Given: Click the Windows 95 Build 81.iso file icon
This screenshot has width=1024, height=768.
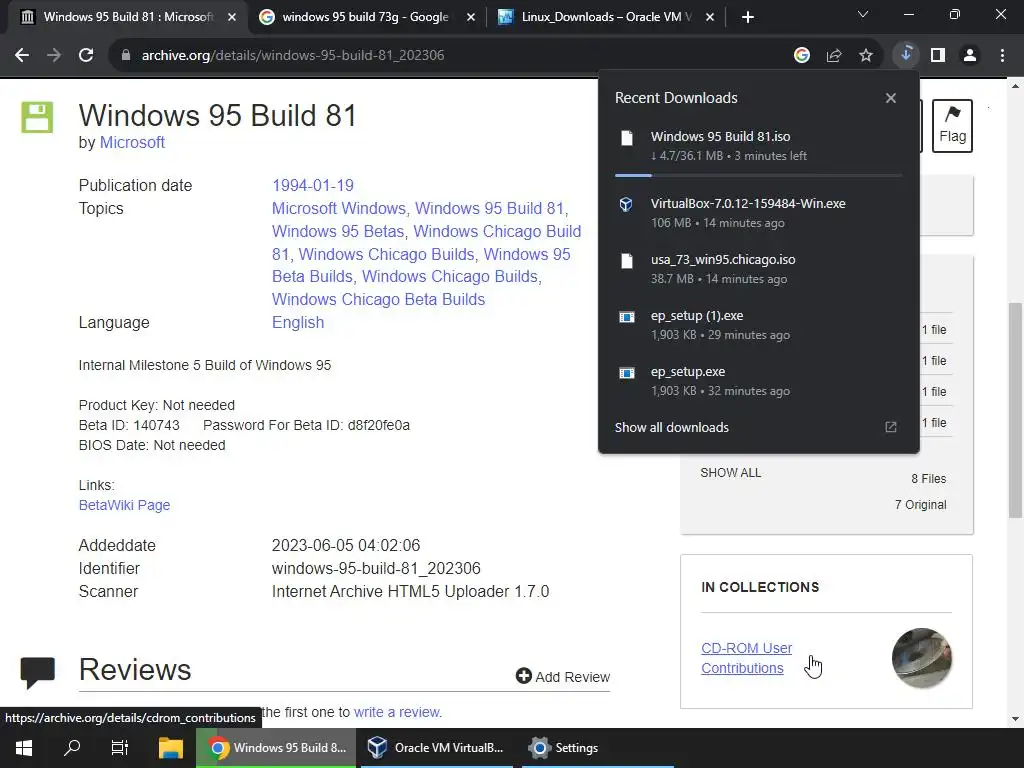Looking at the screenshot, I should (626, 138).
